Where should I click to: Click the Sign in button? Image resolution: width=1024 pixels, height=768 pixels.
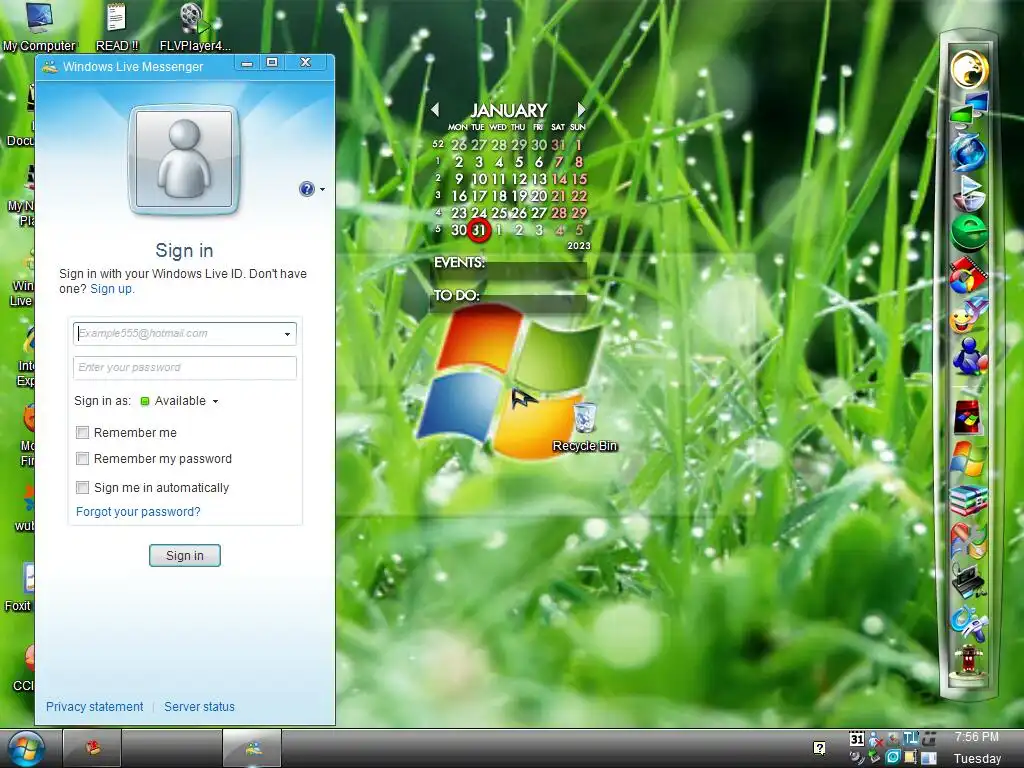pyautogui.click(x=185, y=556)
